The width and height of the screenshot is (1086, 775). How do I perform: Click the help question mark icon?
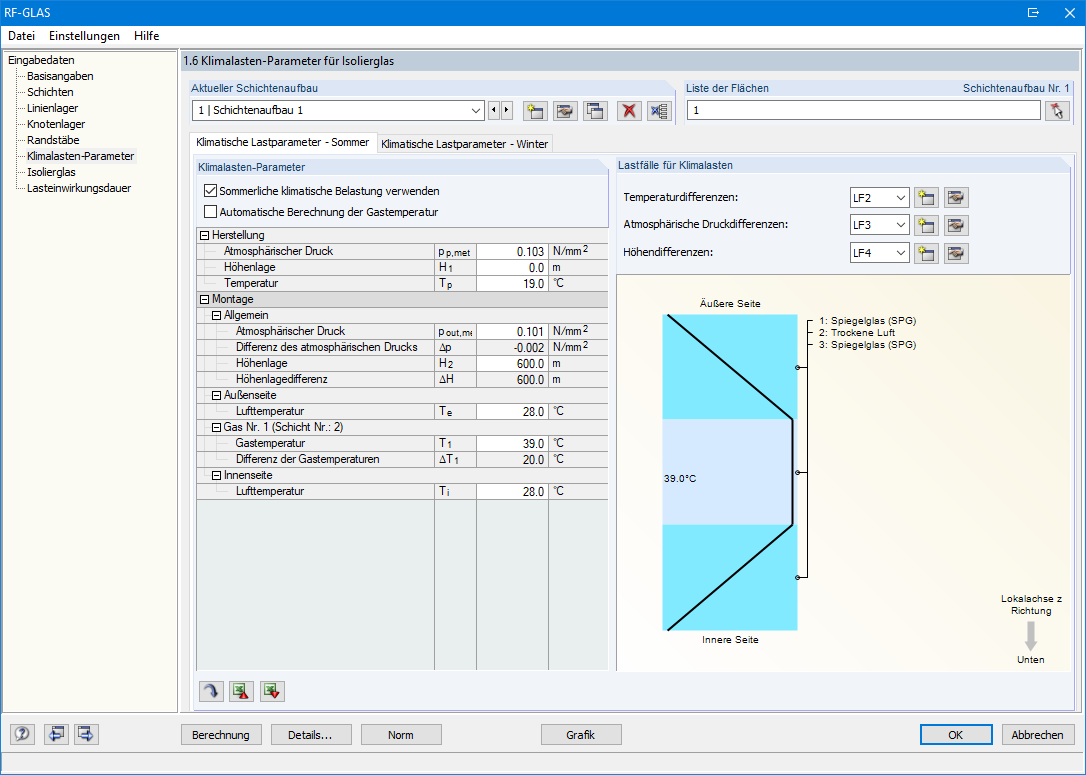22,734
